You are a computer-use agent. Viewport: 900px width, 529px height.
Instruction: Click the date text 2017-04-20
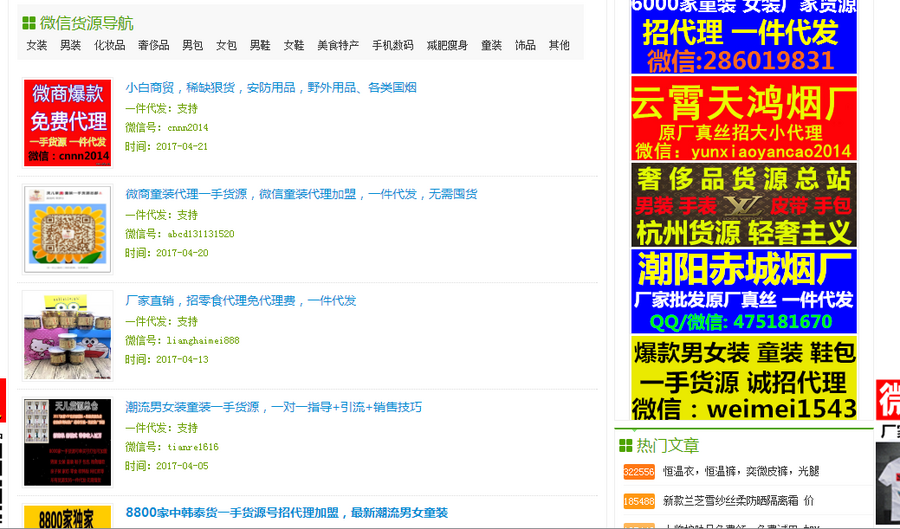pos(182,253)
